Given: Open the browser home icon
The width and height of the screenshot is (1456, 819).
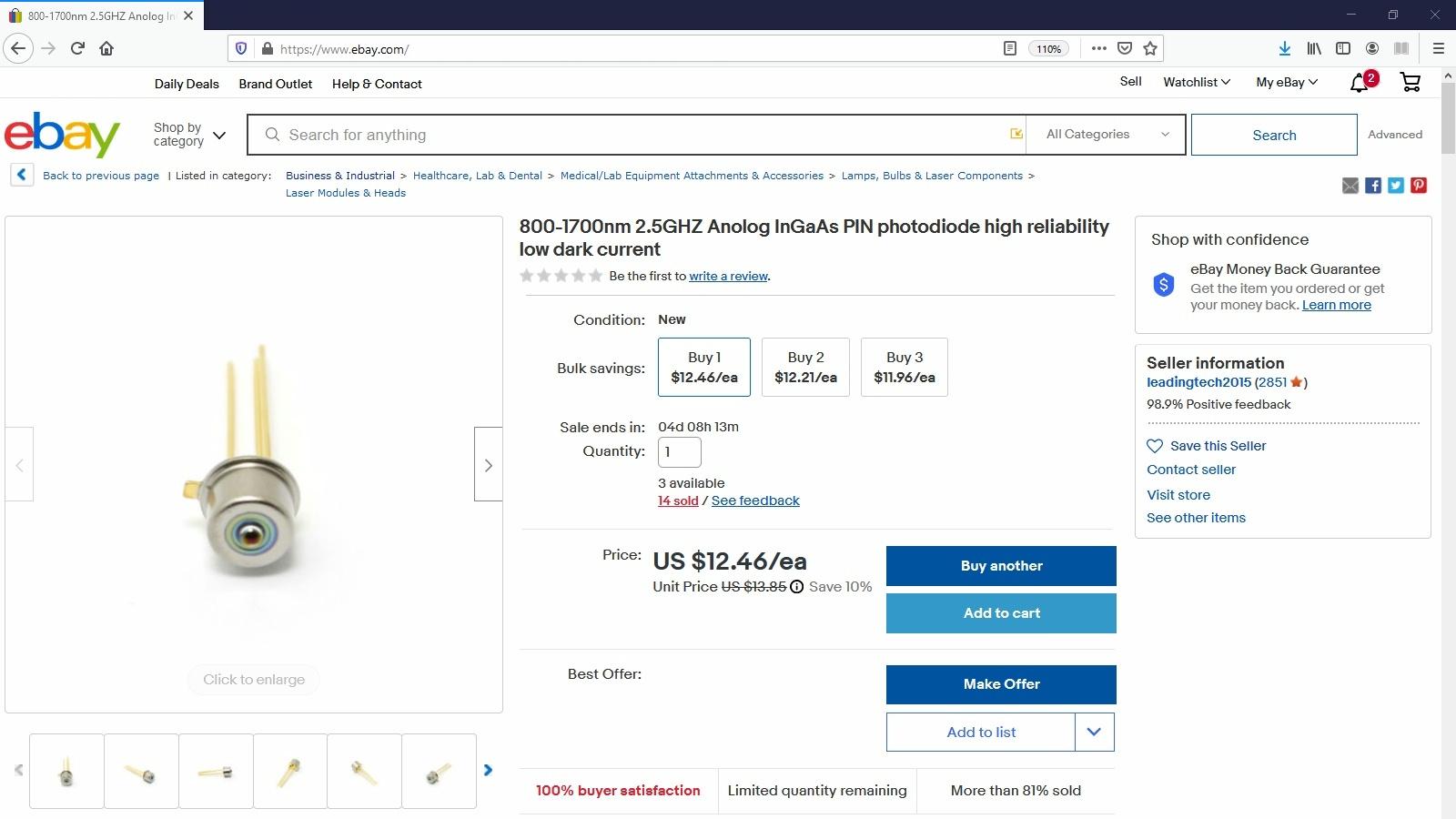Looking at the screenshot, I should coord(106,48).
